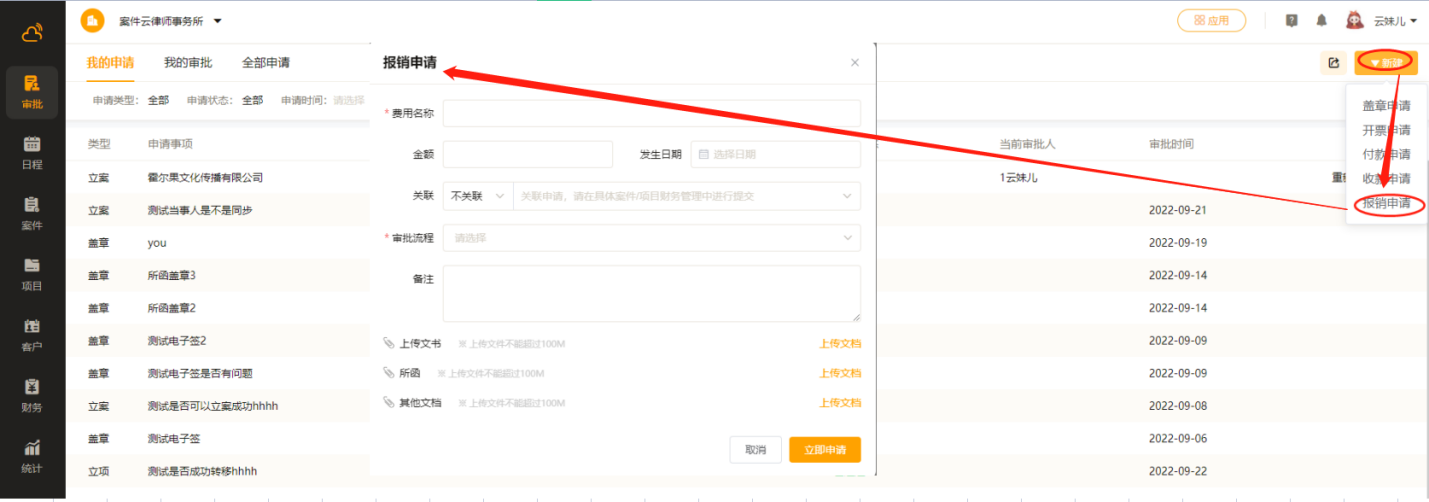Viewport: 1429px width, 502px height.
Task: Open the 发生日期 date picker field
Action: pyautogui.click(x=775, y=154)
